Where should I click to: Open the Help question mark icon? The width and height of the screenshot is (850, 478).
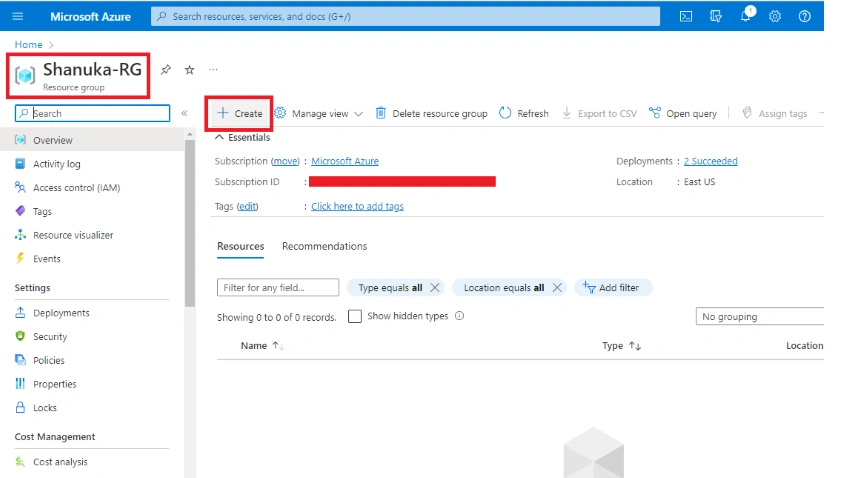click(x=804, y=16)
